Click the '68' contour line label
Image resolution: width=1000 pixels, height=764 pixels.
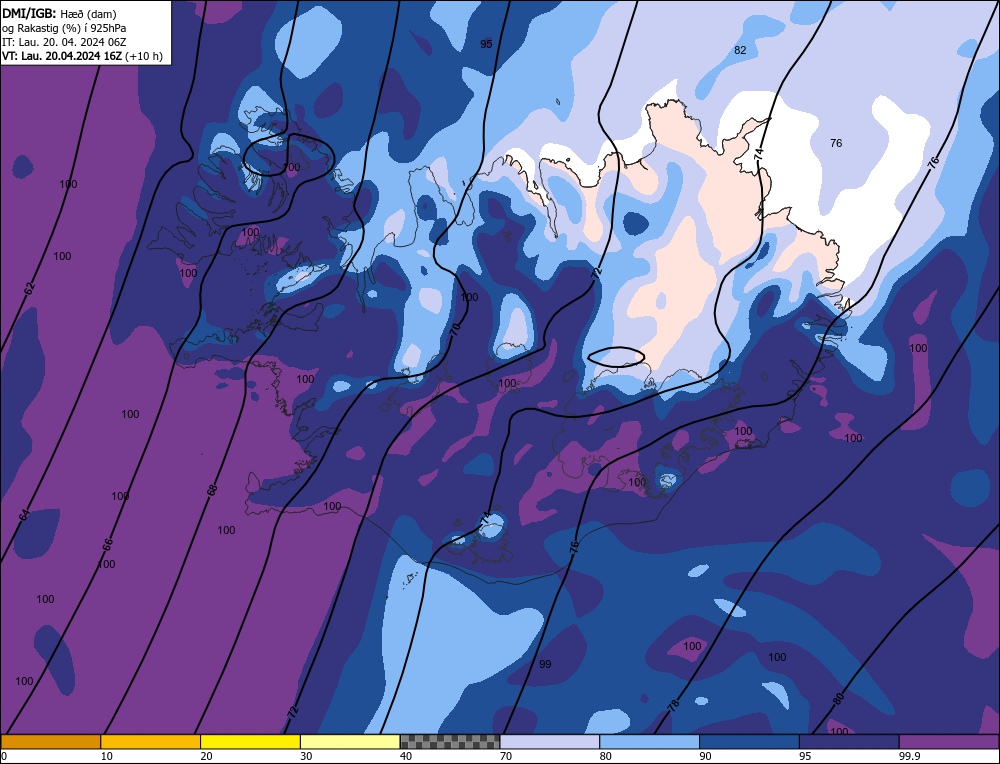(212, 490)
